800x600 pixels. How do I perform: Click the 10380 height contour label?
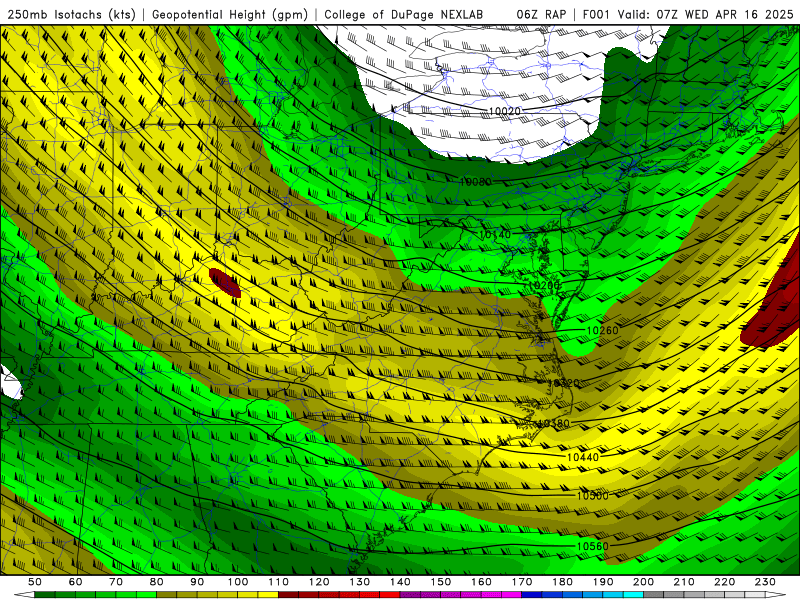pos(554,423)
